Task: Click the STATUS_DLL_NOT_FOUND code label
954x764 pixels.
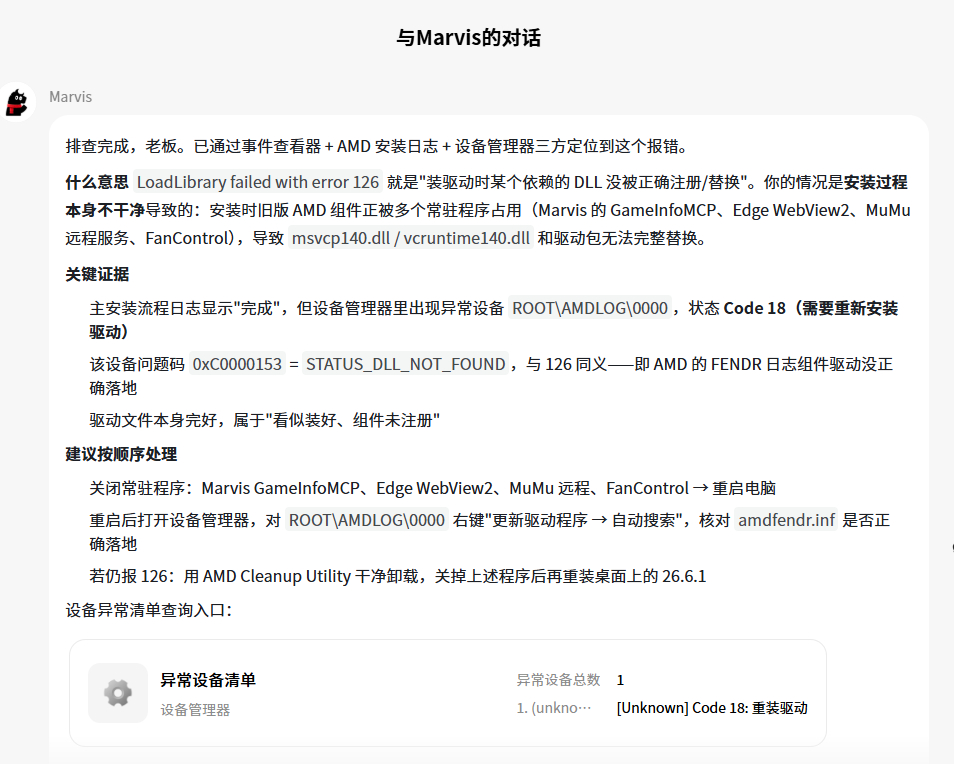Action: (405, 364)
